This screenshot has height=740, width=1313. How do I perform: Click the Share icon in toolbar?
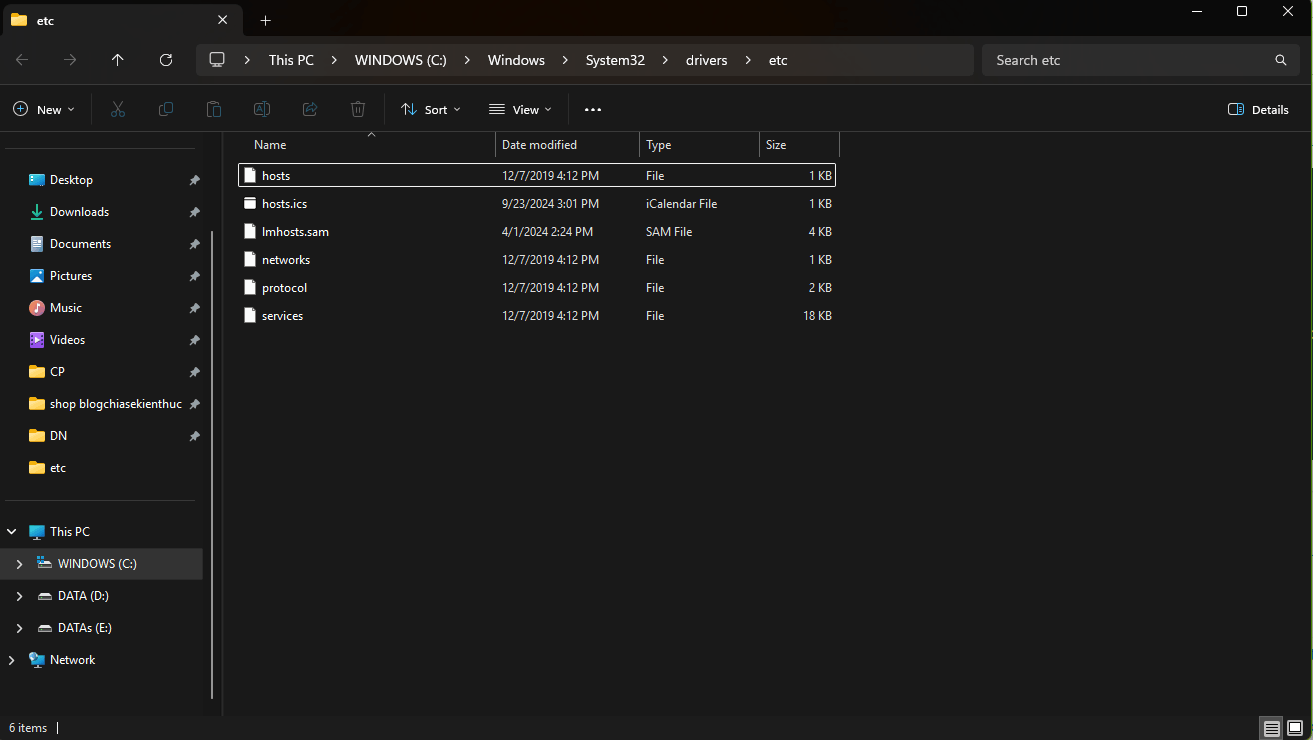310,109
